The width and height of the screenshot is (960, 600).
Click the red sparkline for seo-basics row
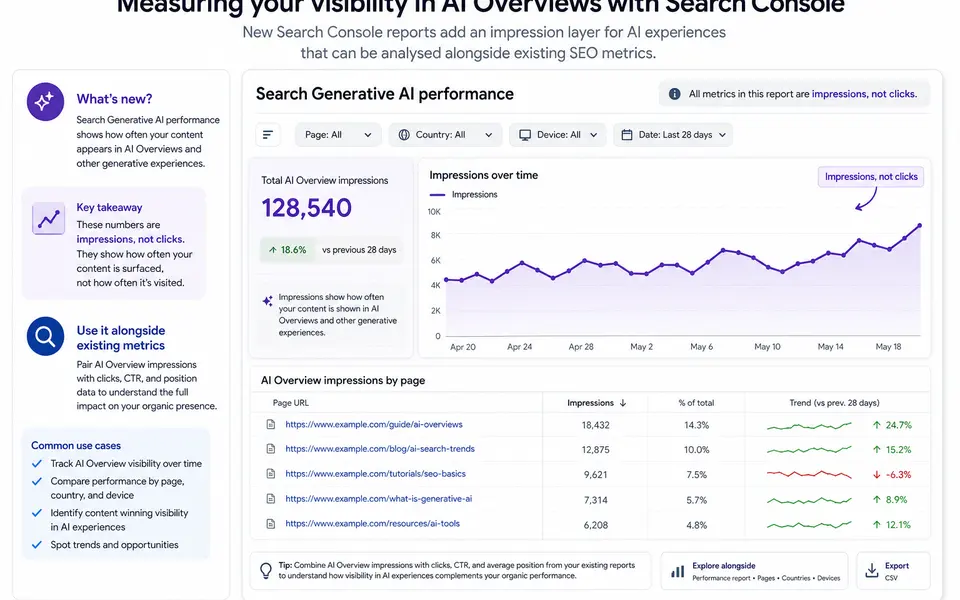click(x=809, y=474)
